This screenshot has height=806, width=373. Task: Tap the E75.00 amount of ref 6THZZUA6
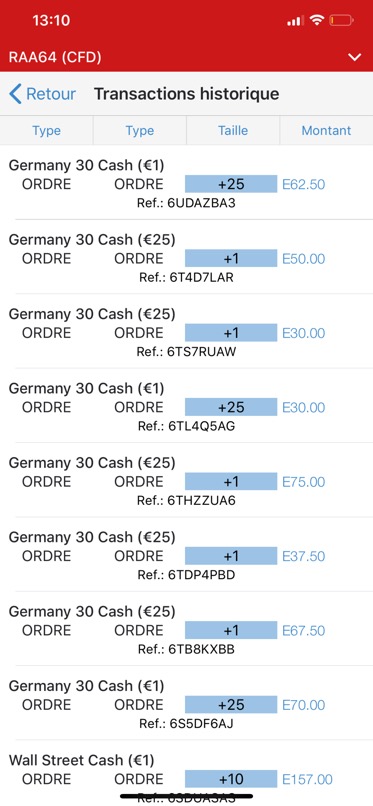(x=304, y=482)
